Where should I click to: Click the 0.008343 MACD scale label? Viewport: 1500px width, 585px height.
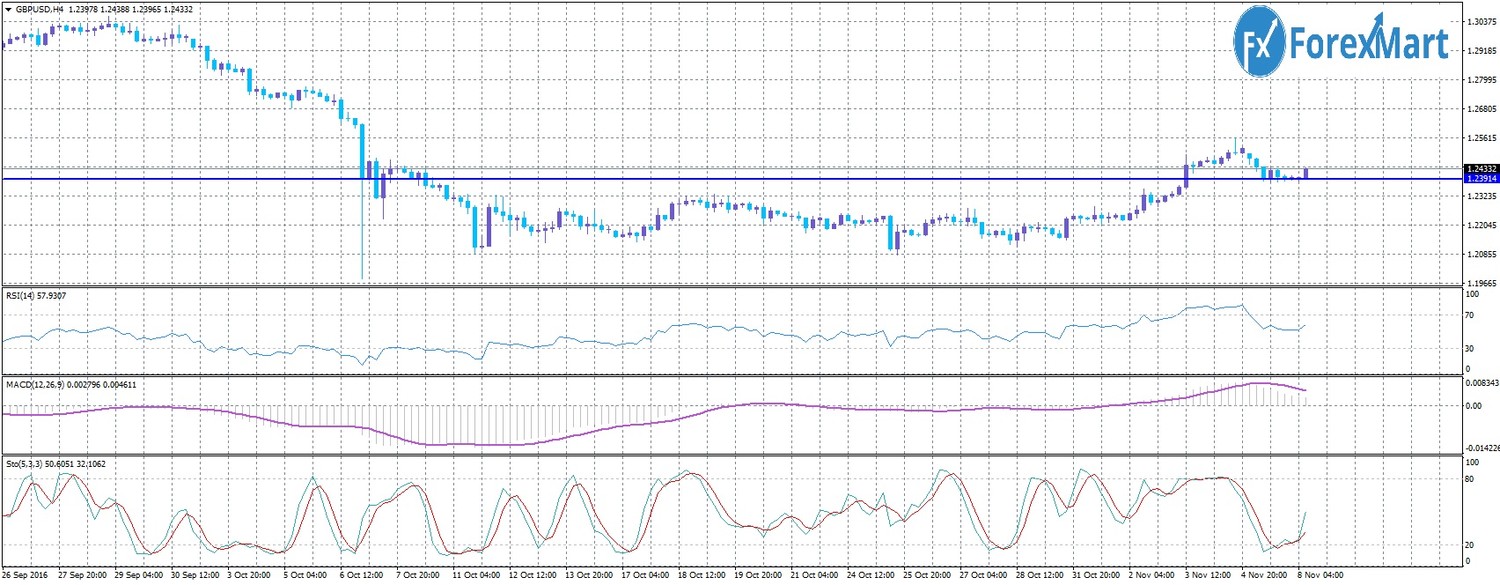(x=1481, y=382)
